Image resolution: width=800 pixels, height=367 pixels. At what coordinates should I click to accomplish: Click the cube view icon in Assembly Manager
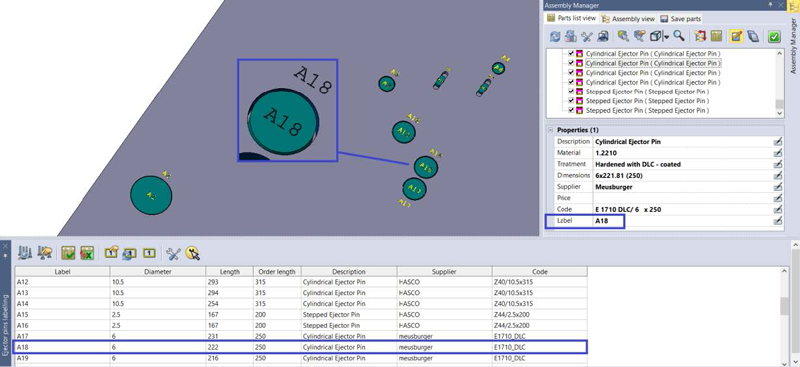tap(656, 36)
